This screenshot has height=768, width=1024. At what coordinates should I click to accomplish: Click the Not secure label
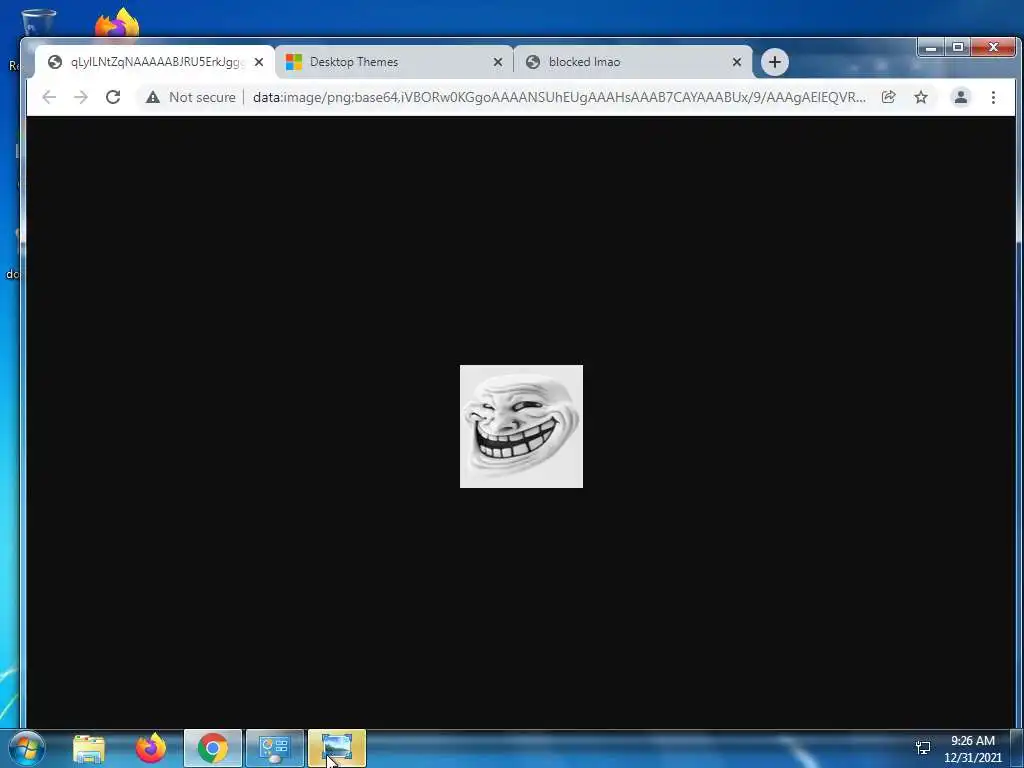tap(202, 97)
